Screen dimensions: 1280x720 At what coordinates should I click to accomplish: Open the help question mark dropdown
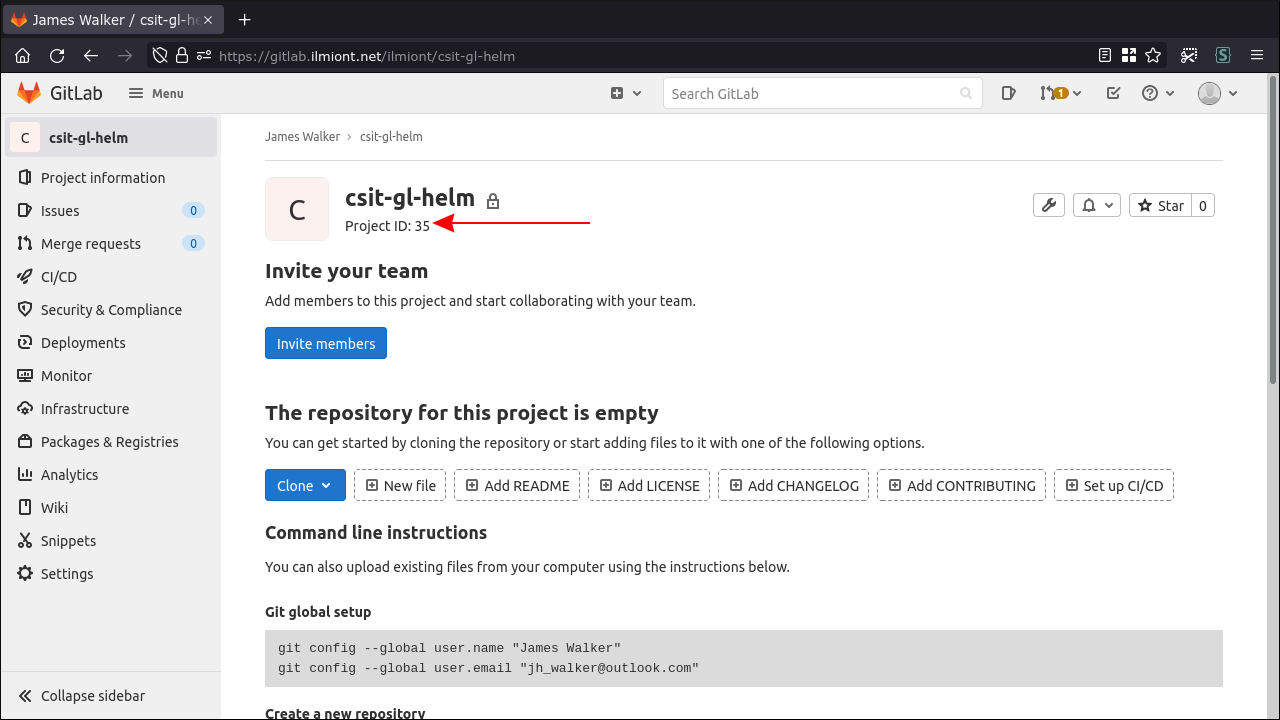tap(1158, 92)
